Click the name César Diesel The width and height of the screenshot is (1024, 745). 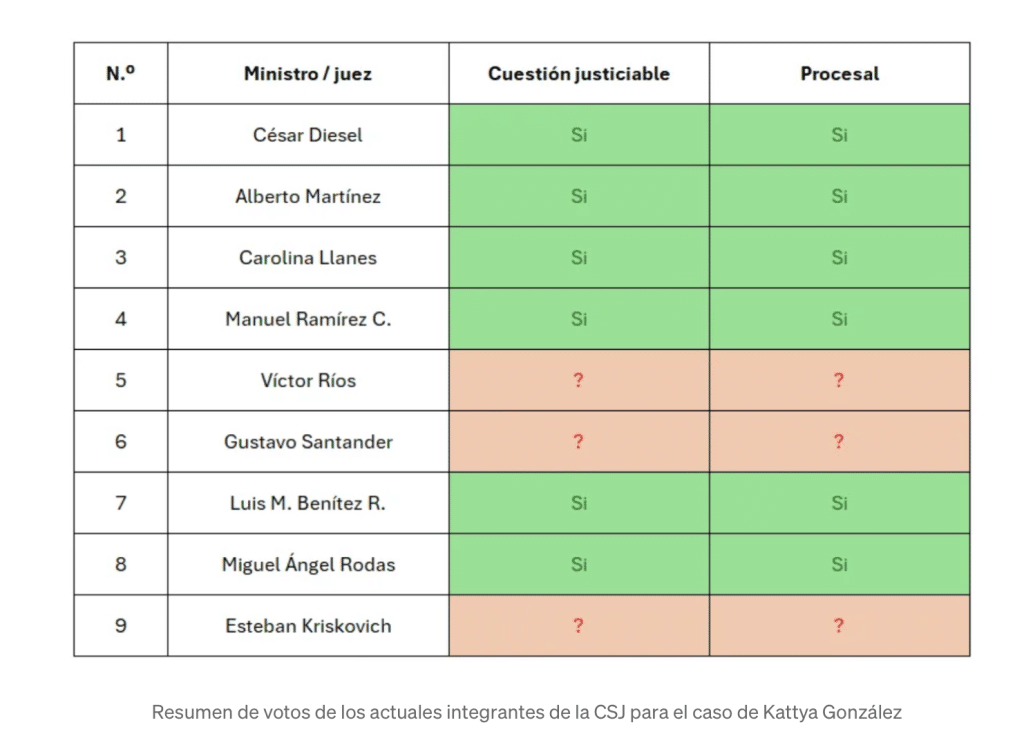pyautogui.click(x=308, y=135)
